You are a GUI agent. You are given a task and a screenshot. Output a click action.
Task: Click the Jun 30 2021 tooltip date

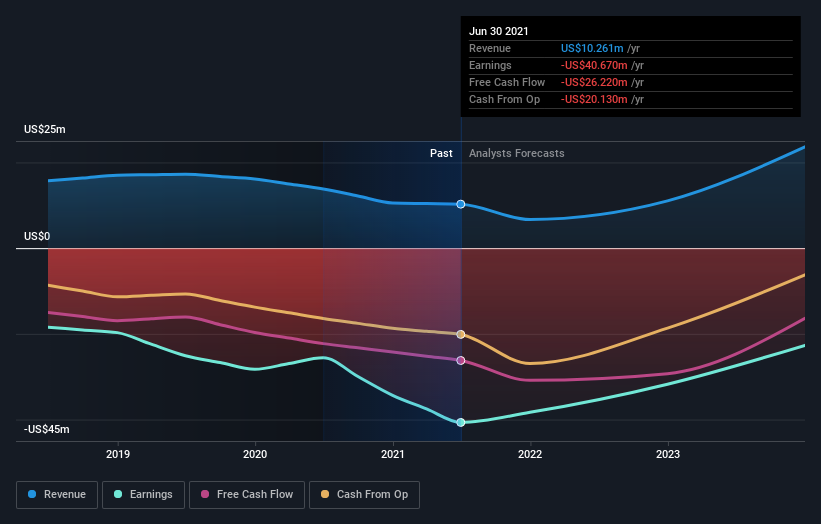click(498, 31)
